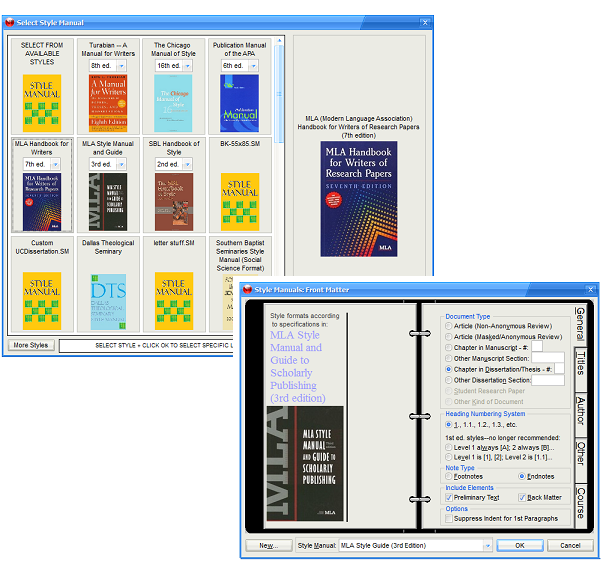605x563 pixels.
Task: Select the Footnotes note type option
Action: point(450,476)
